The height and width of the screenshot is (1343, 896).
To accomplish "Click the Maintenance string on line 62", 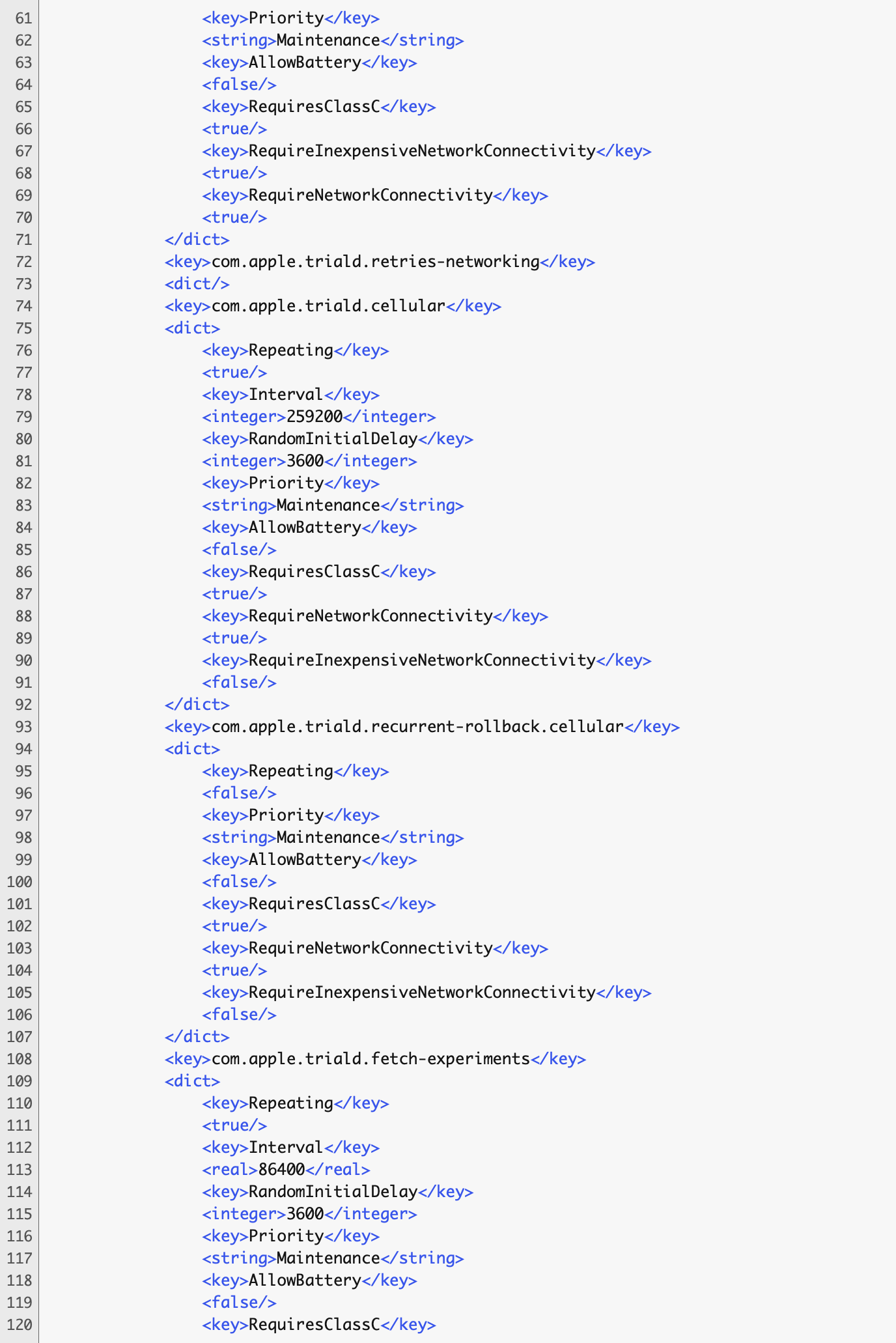I will coord(329,40).
